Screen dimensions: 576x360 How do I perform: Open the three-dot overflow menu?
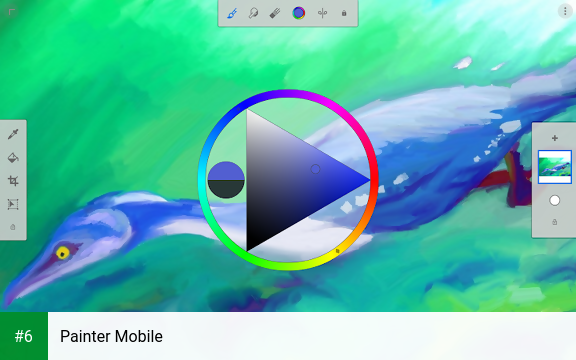[x=565, y=11]
